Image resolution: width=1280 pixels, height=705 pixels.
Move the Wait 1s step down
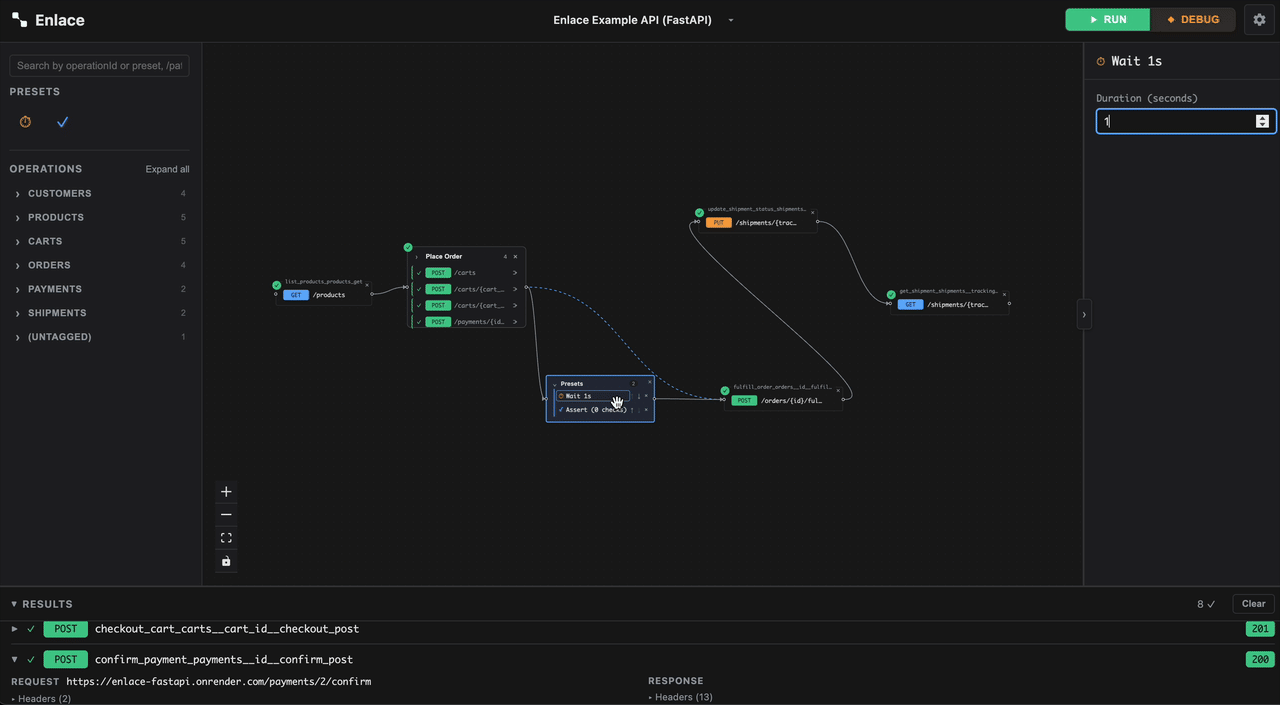(639, 396)
